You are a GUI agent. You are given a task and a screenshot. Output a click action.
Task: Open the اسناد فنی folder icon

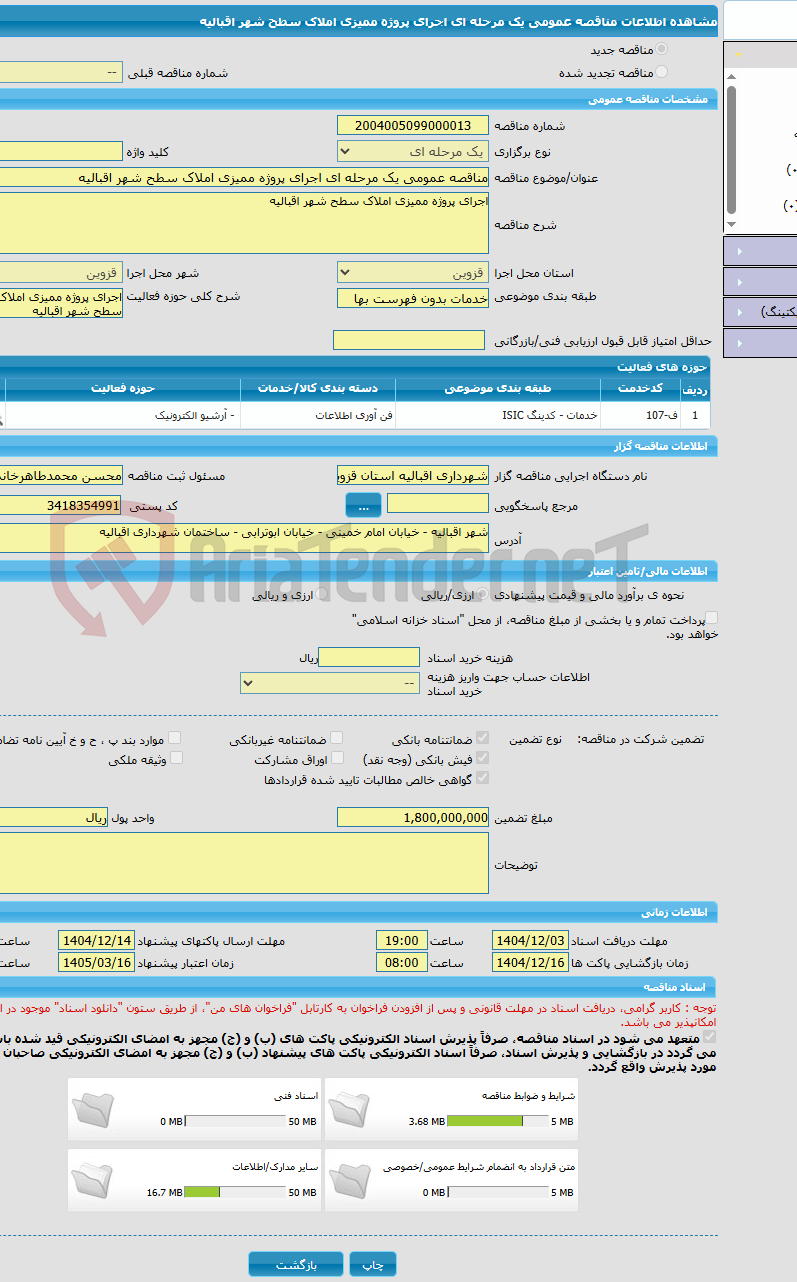[93, 1109]
